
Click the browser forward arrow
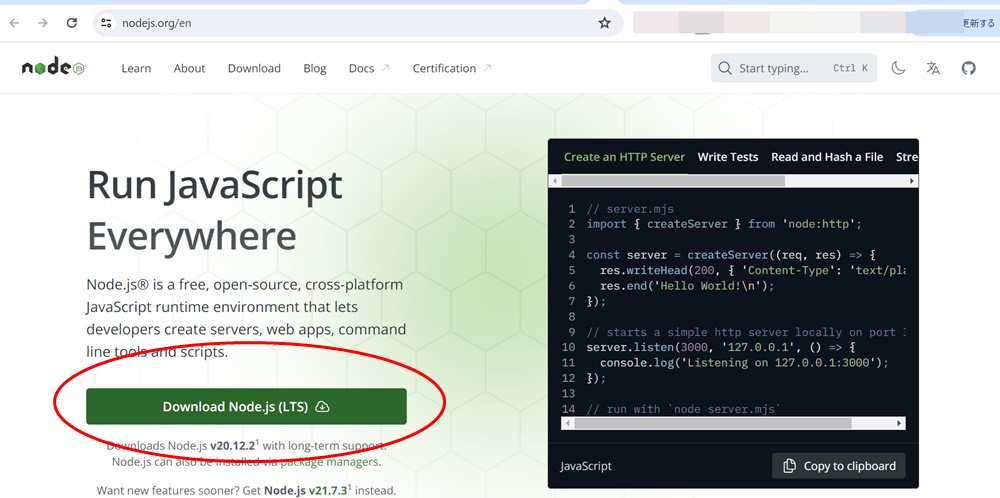[x=43, y=23]
